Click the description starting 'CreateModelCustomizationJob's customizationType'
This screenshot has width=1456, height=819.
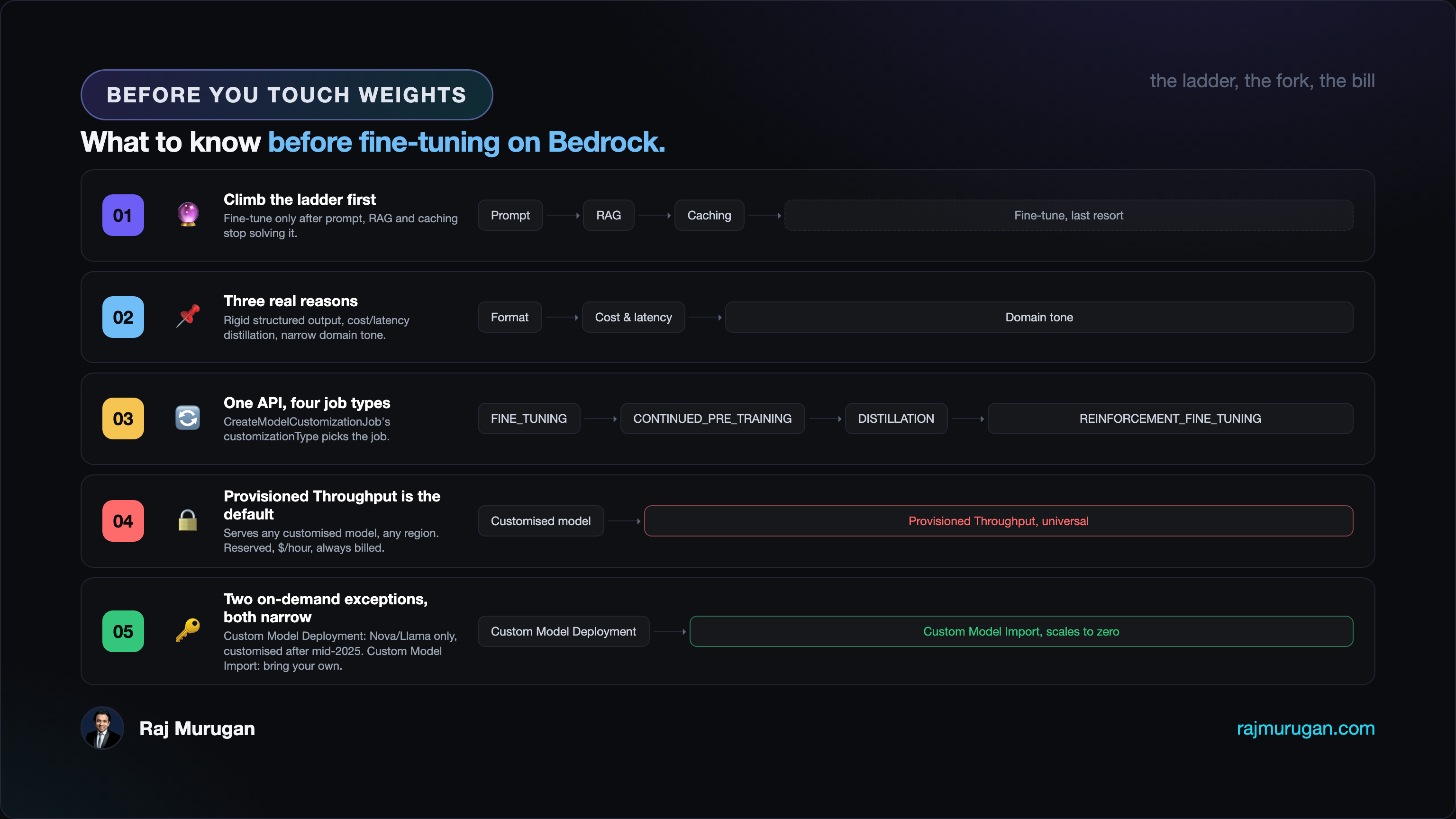(307, 429)
